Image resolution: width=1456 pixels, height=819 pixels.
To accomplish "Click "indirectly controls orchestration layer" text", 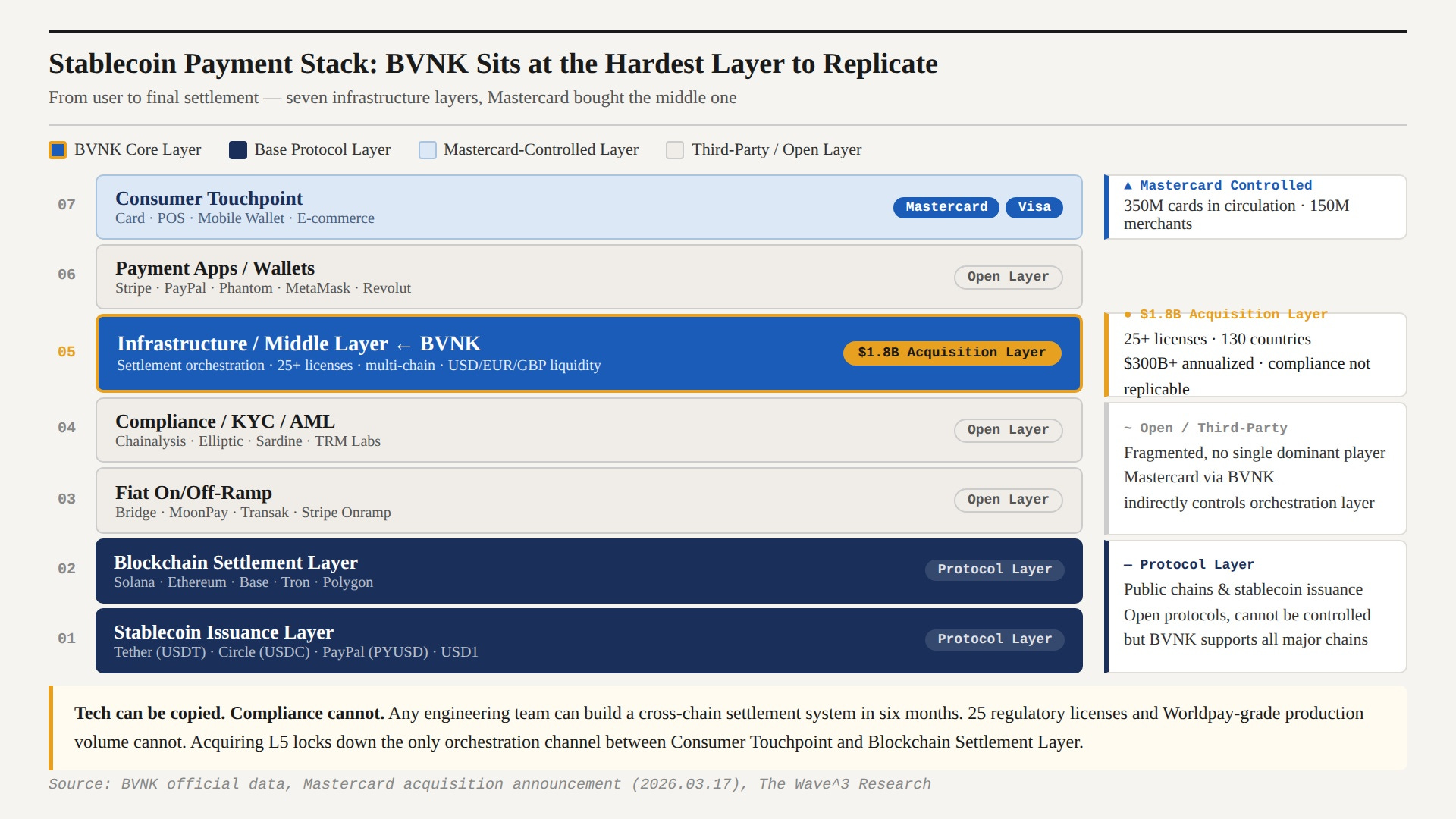I will point(1249,504).
